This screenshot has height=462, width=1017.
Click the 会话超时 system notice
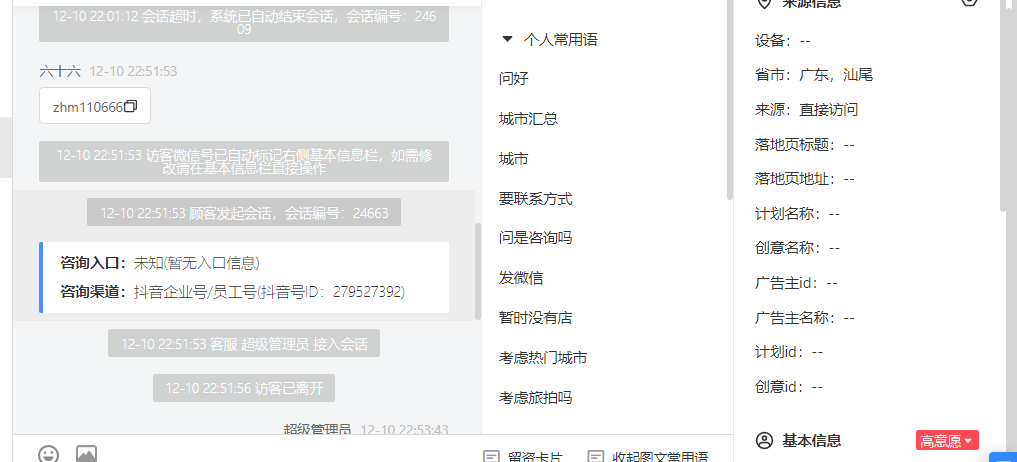244,22
